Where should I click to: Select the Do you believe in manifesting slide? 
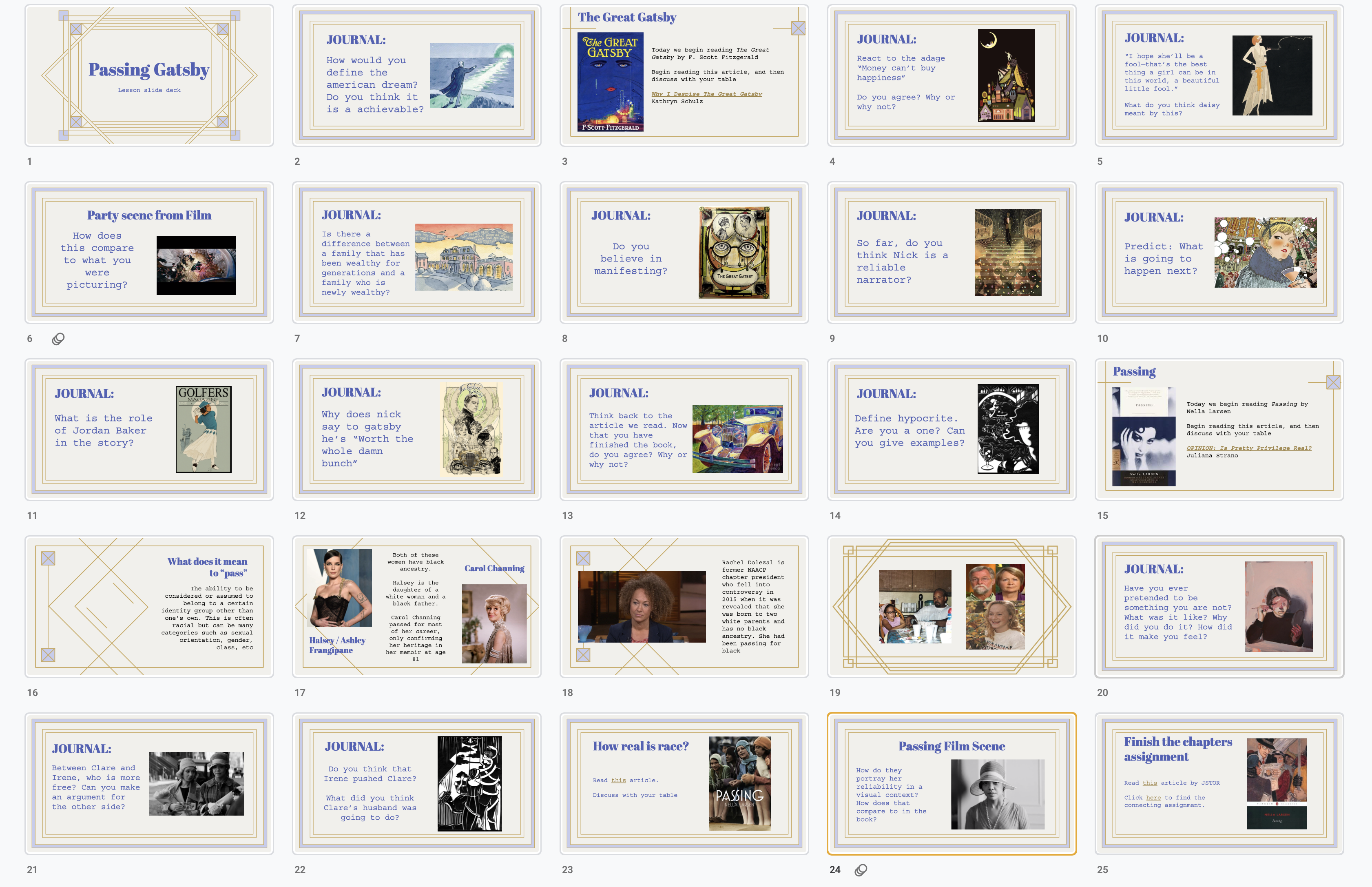(684, 252)
